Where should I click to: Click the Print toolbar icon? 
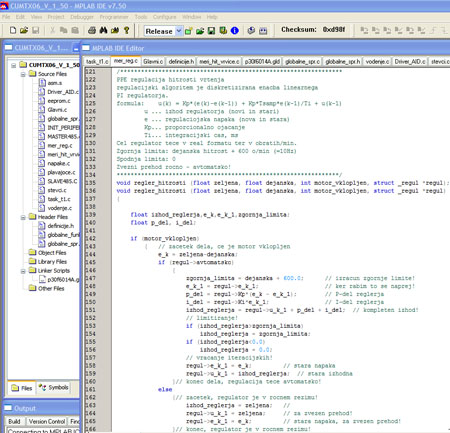tap(92, 30)
